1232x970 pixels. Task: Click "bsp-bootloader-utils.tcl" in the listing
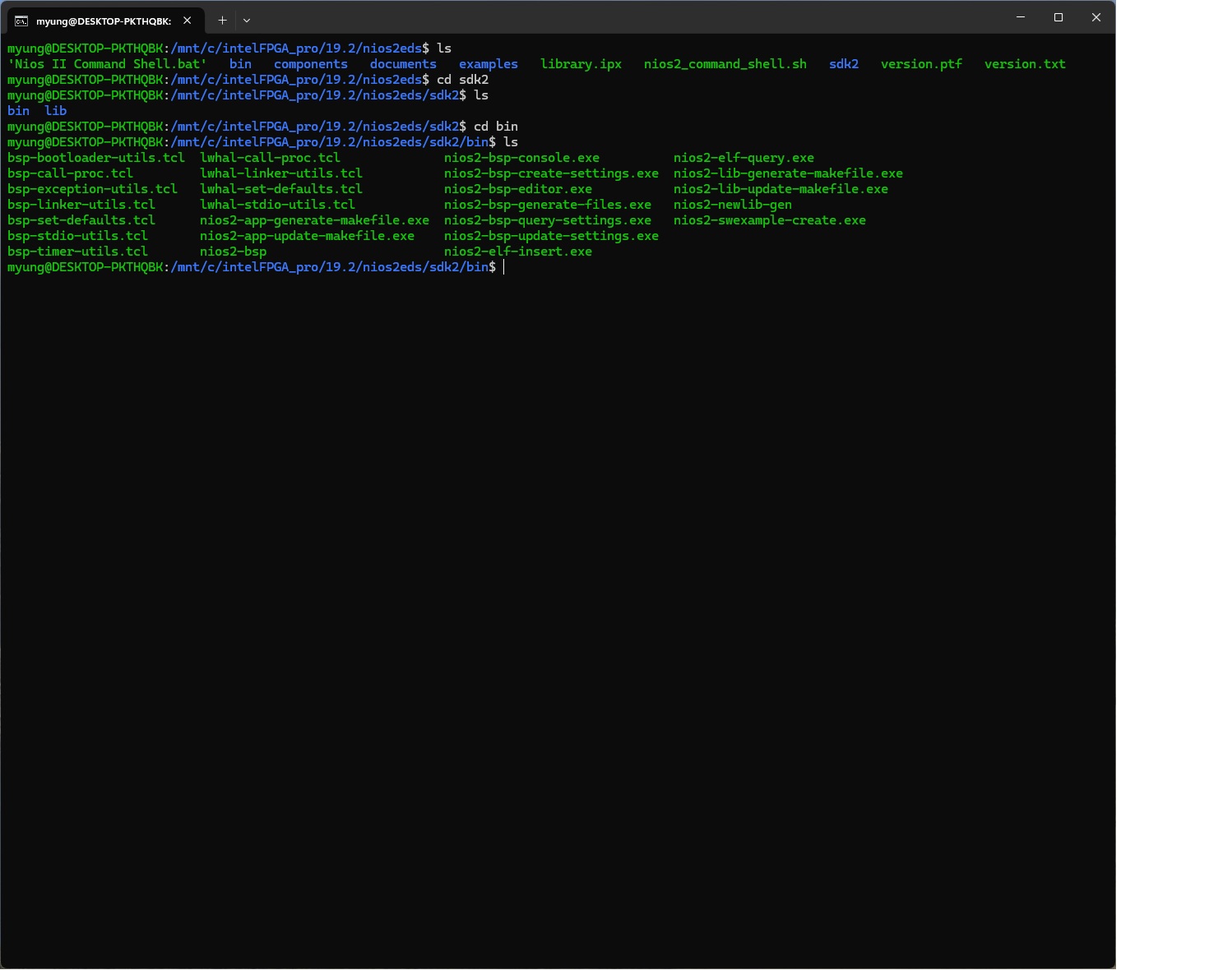click(x=96, y=158)
